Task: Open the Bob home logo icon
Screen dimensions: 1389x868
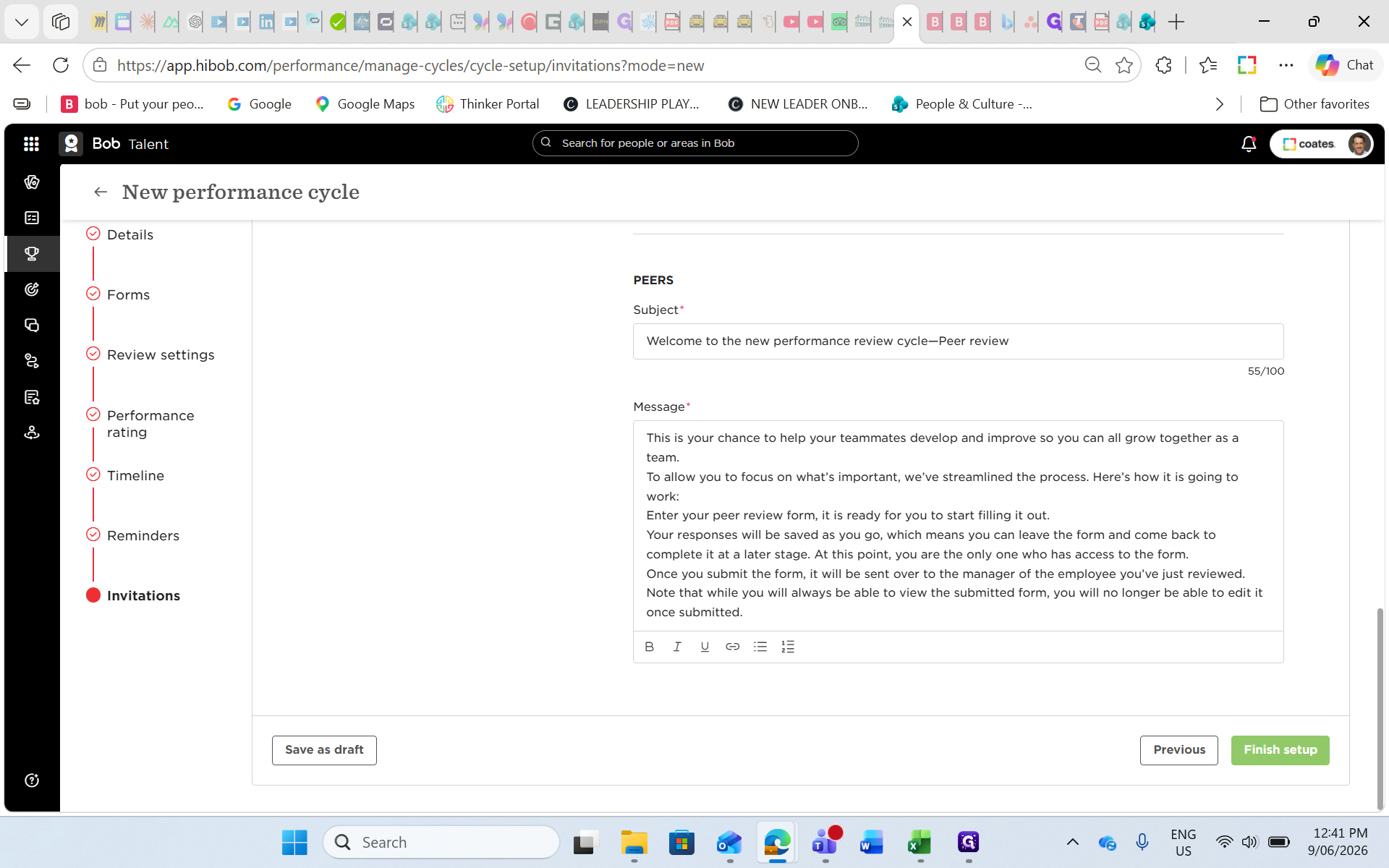Action: [x=71, y=144]
